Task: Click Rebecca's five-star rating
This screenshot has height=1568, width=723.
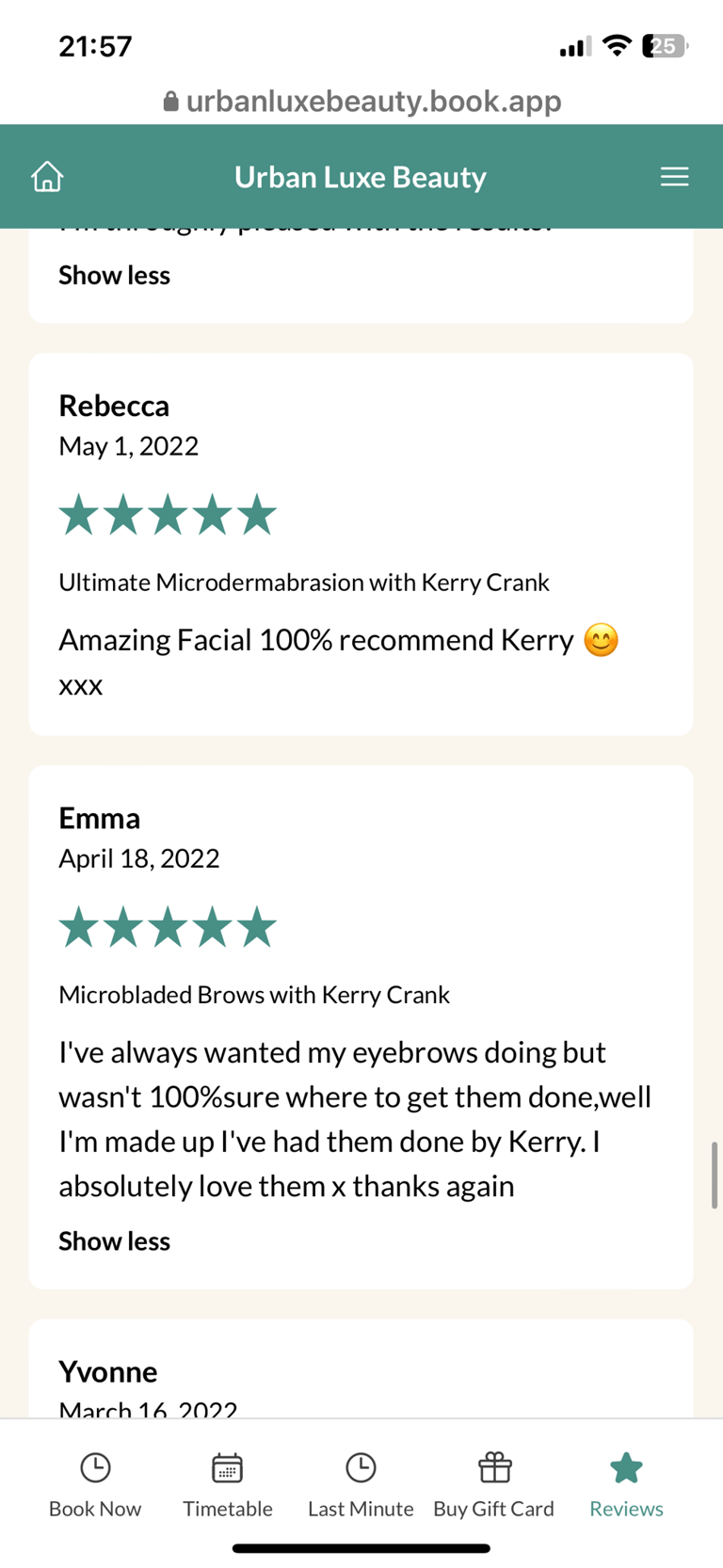Action: [168, 516]
